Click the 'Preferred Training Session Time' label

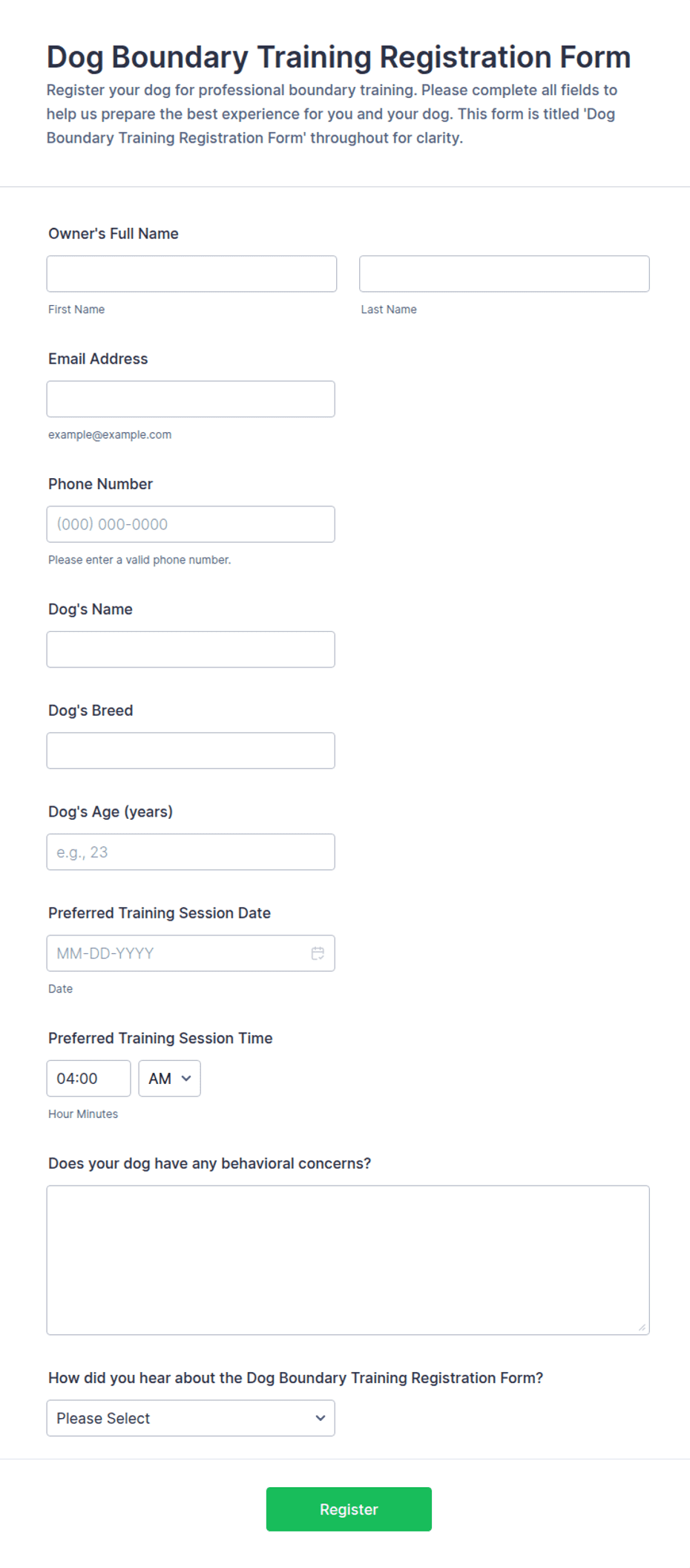pyautogui.click(x=160, y=1038)
